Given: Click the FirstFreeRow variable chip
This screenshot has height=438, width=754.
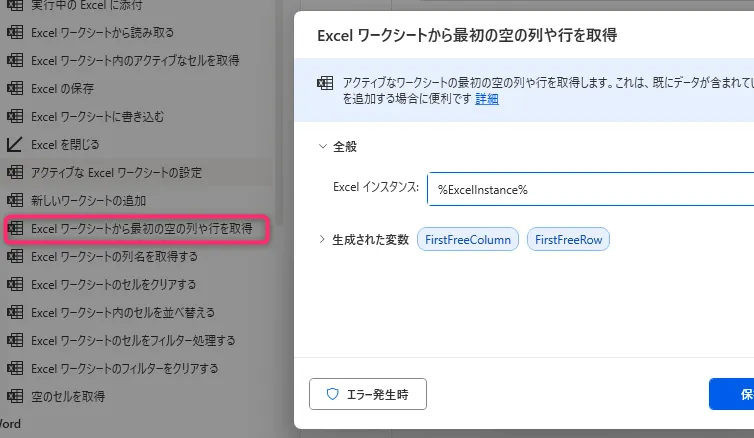Looking at the screenshot, I should tap(568, 240).
